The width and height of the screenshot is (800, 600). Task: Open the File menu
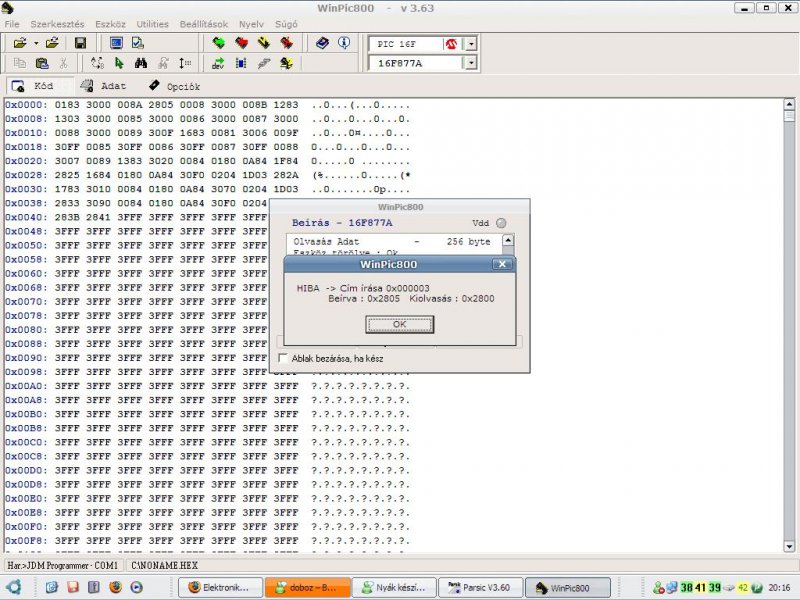coord(12,24)
